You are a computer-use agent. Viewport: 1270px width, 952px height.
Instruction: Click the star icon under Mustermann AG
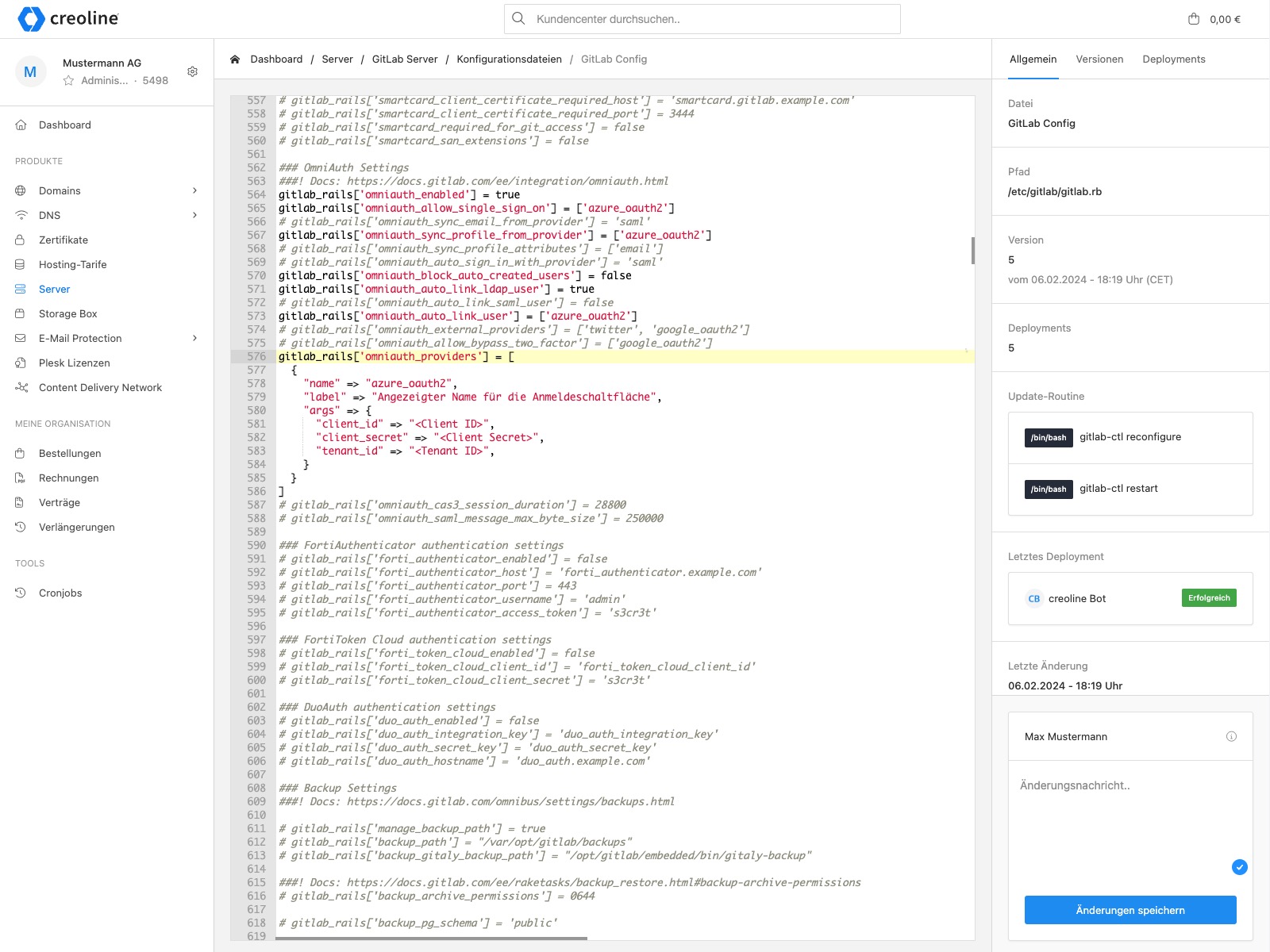coord(68,80)
